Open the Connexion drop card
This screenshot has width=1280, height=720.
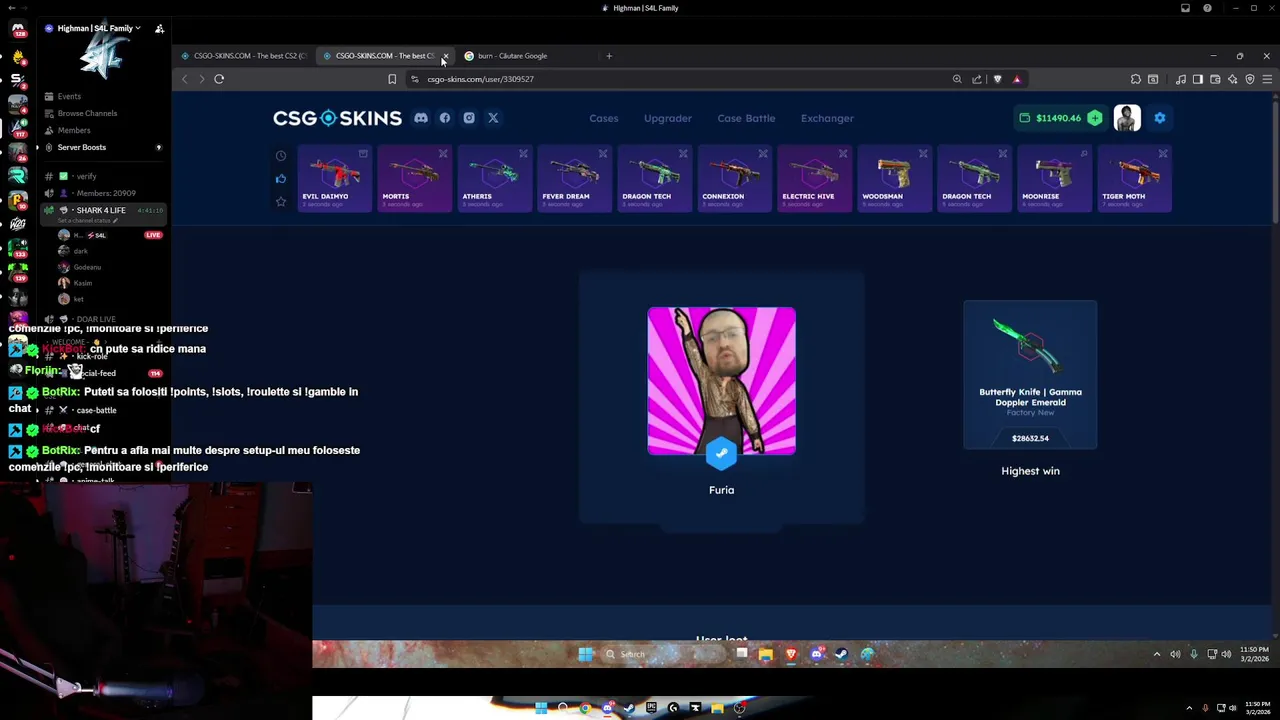click(734, 179)
